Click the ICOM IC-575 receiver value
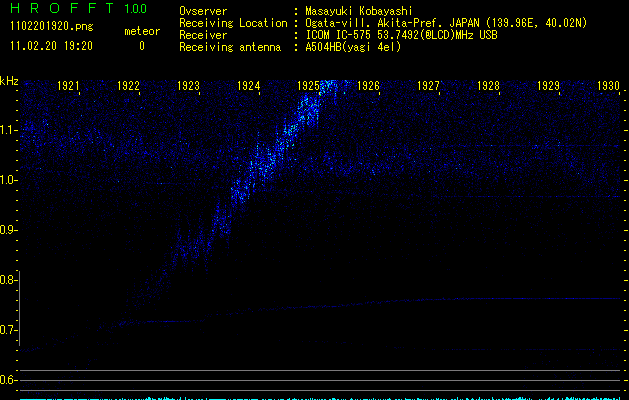The image size is (629, 400). [401, 35]
